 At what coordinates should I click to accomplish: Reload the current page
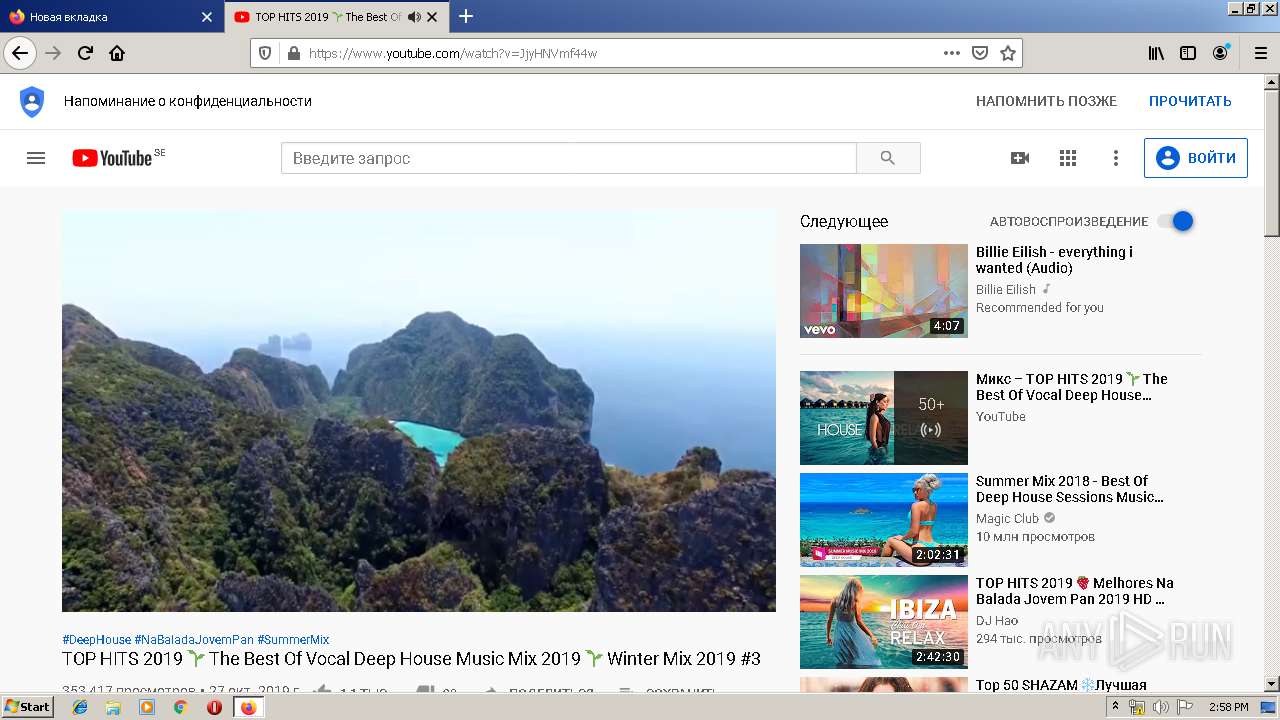[85, 53]
